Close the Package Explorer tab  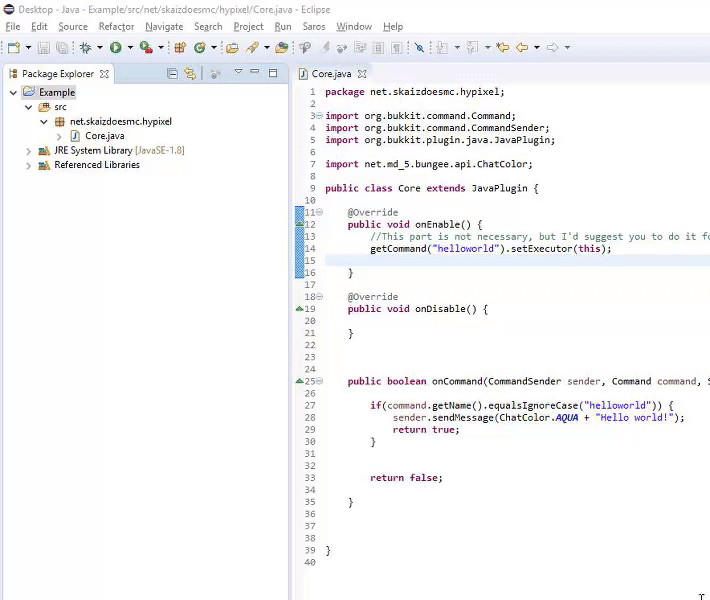(x=104, y=74)
